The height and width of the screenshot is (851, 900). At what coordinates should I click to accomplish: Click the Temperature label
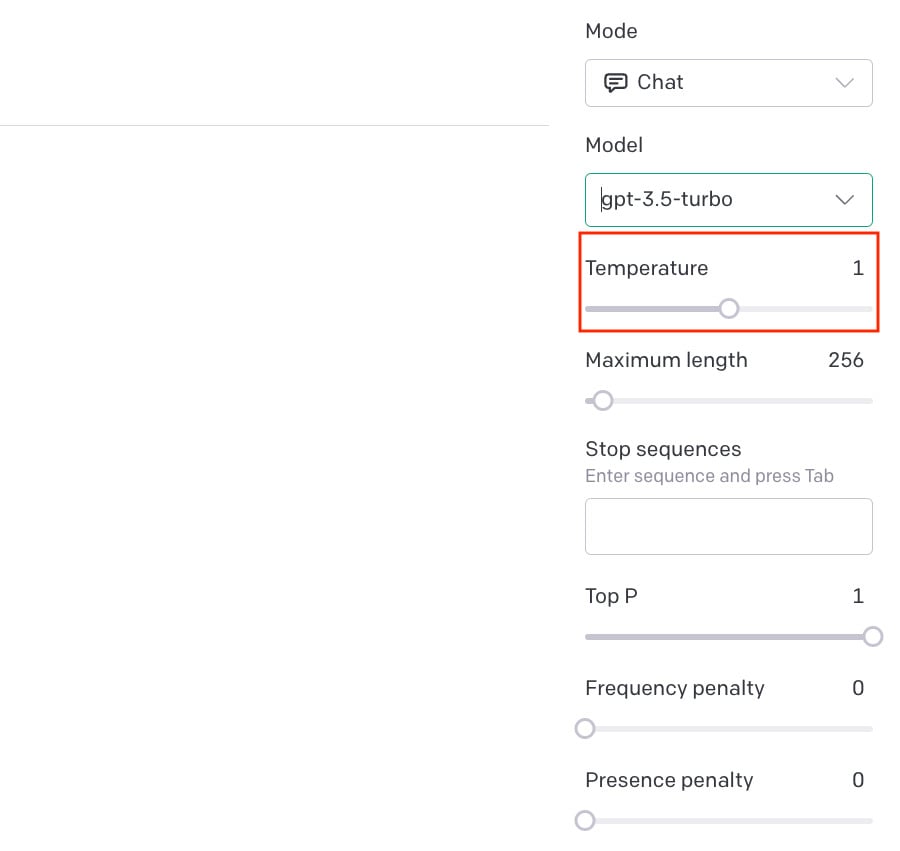click(647, 269)
